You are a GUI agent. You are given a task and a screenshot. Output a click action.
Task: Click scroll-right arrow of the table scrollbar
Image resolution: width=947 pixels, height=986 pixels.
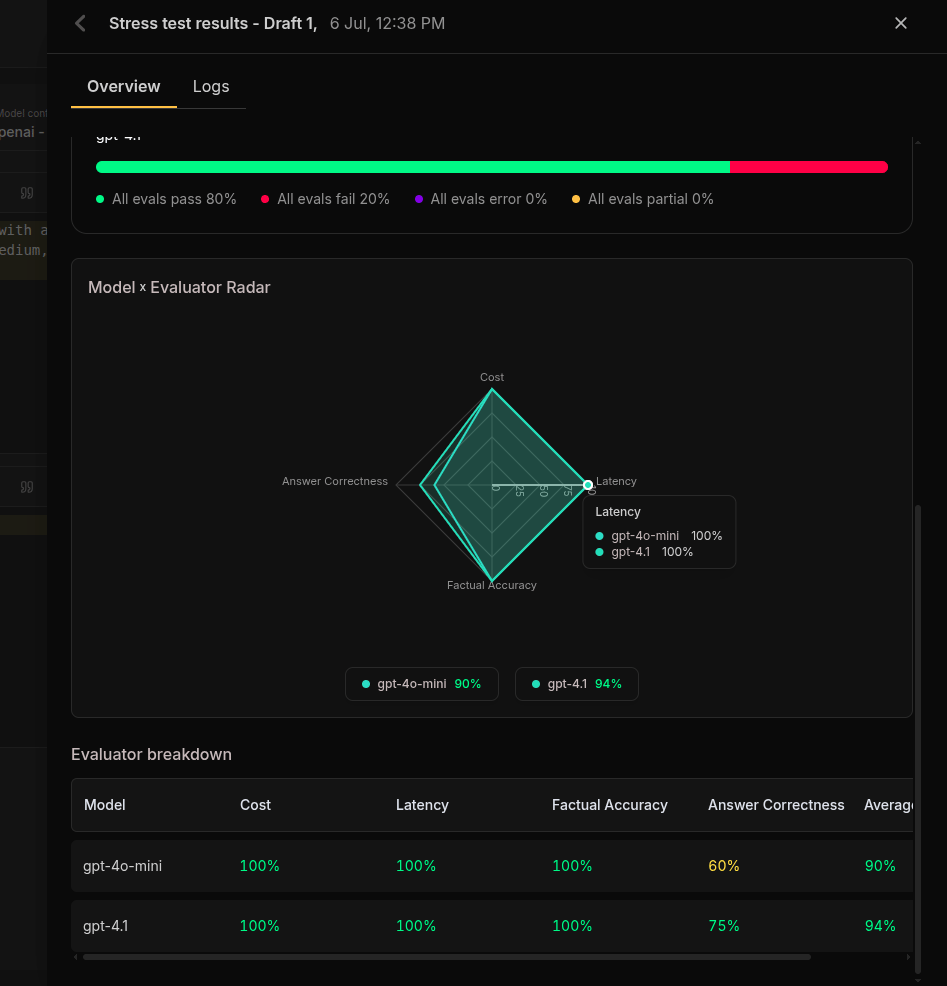[908, 957]
